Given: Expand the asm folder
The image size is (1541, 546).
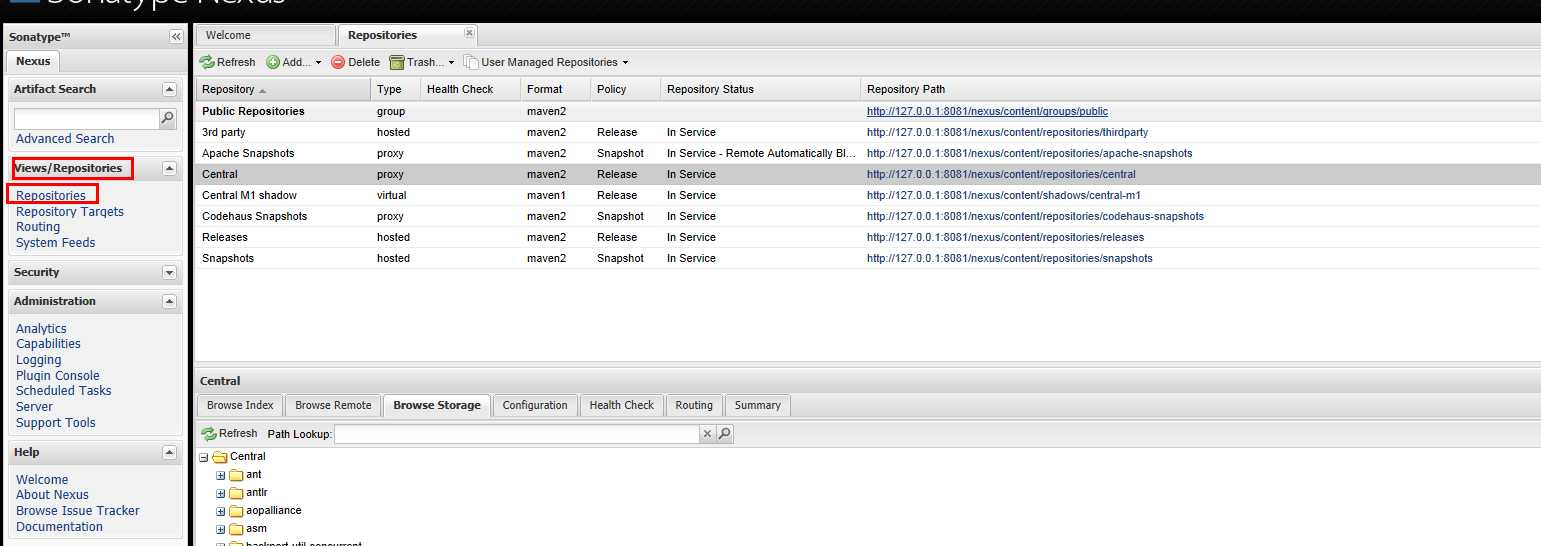Looking at the screenshot, I should 221,529.
